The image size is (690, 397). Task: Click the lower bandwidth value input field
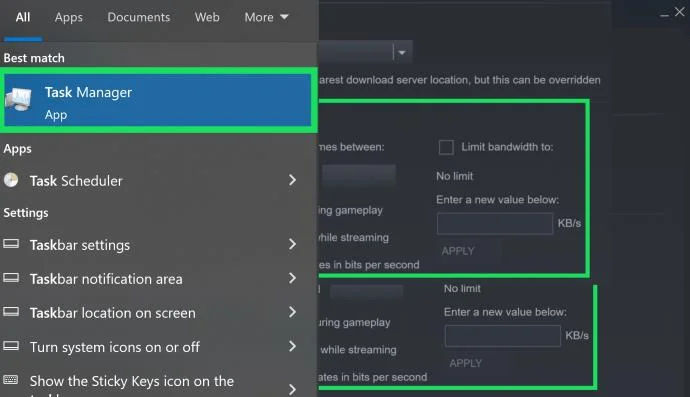(x=503, y=336)
